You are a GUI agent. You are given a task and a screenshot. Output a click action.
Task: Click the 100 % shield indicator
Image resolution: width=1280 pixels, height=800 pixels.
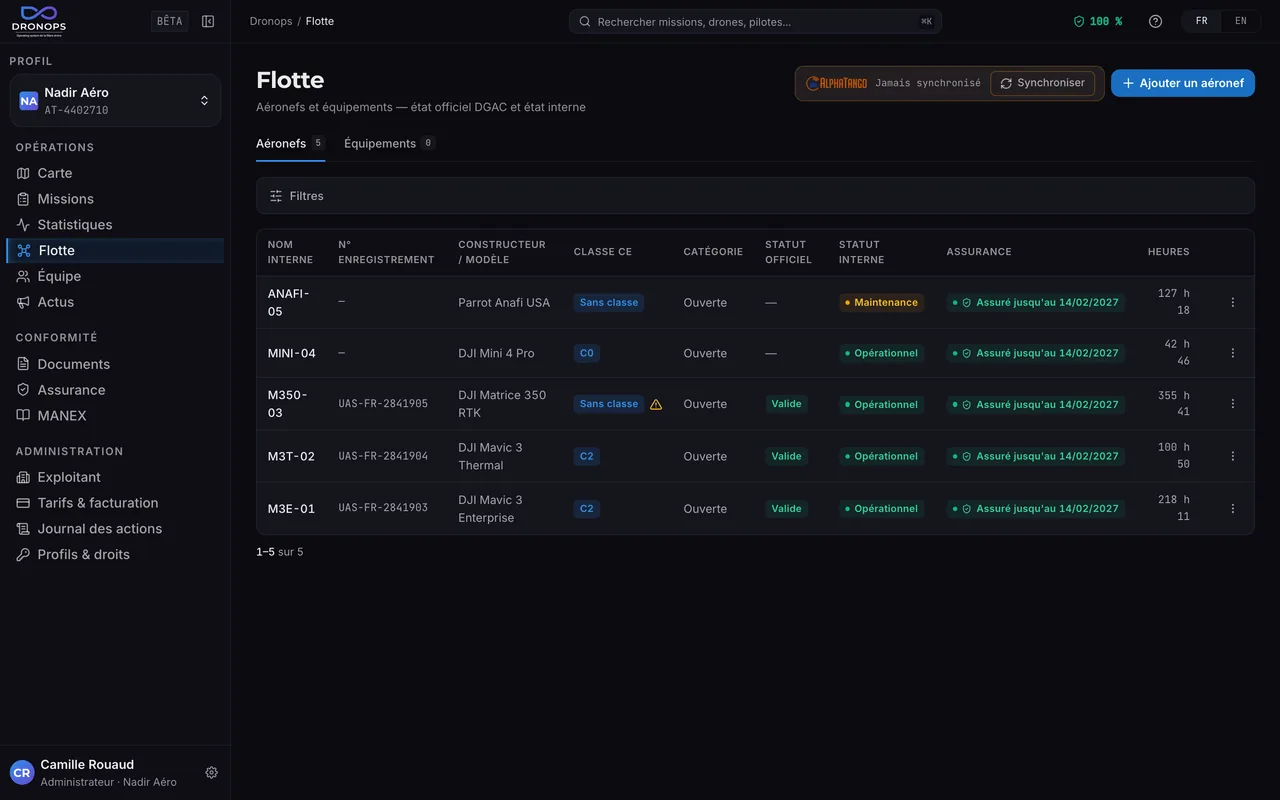(1098, 21)
